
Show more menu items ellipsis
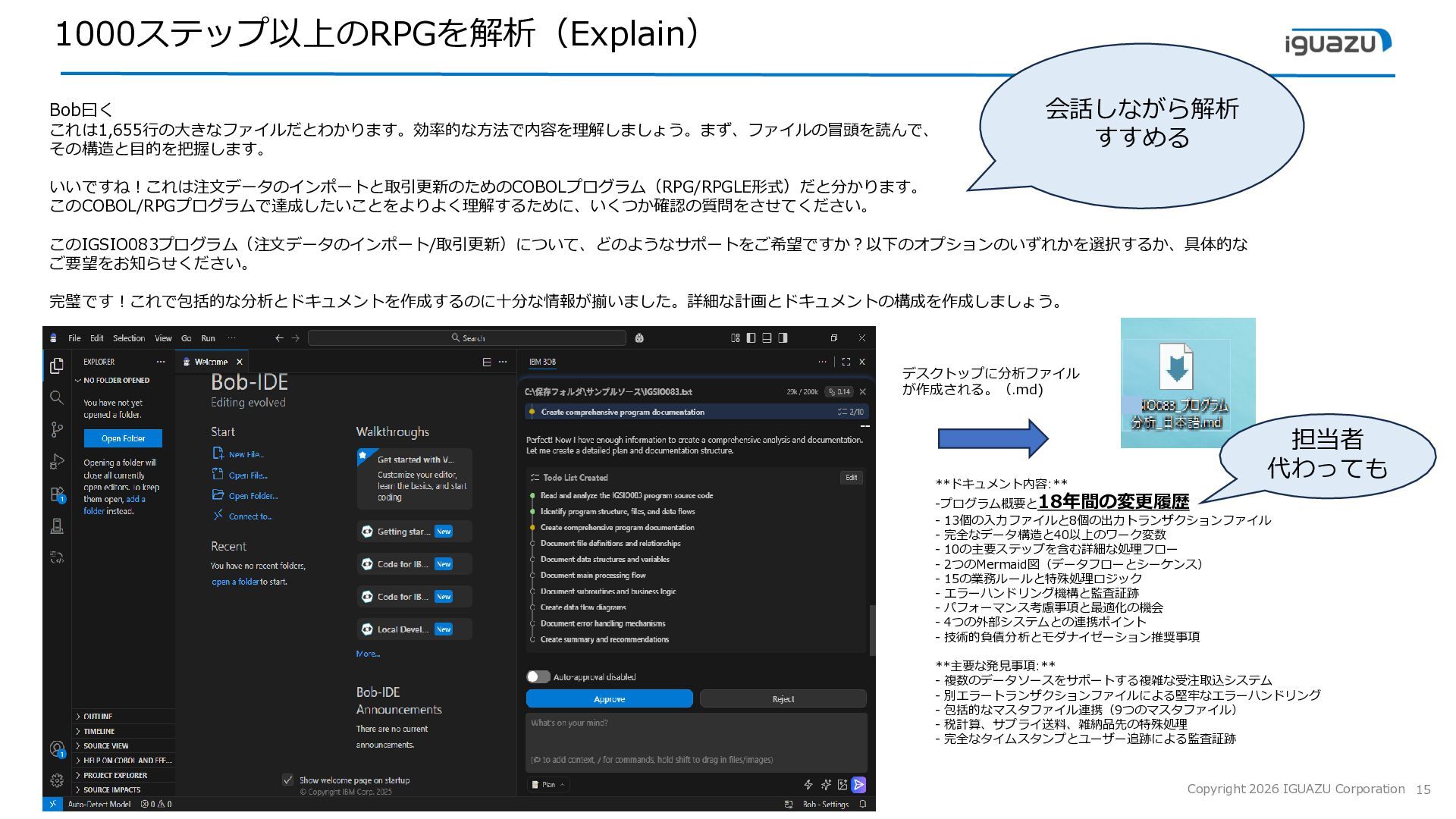(x=231, y=338)
